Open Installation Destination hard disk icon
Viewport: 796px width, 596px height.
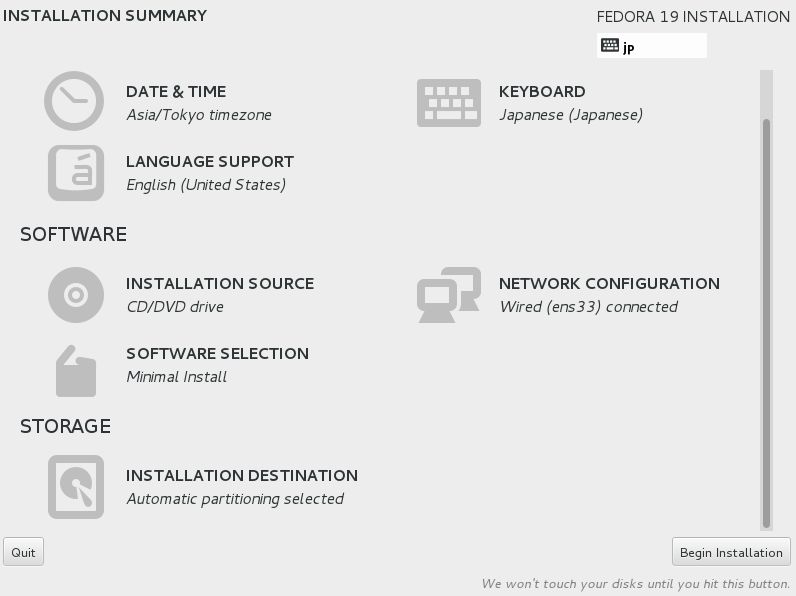click(76, 487)
